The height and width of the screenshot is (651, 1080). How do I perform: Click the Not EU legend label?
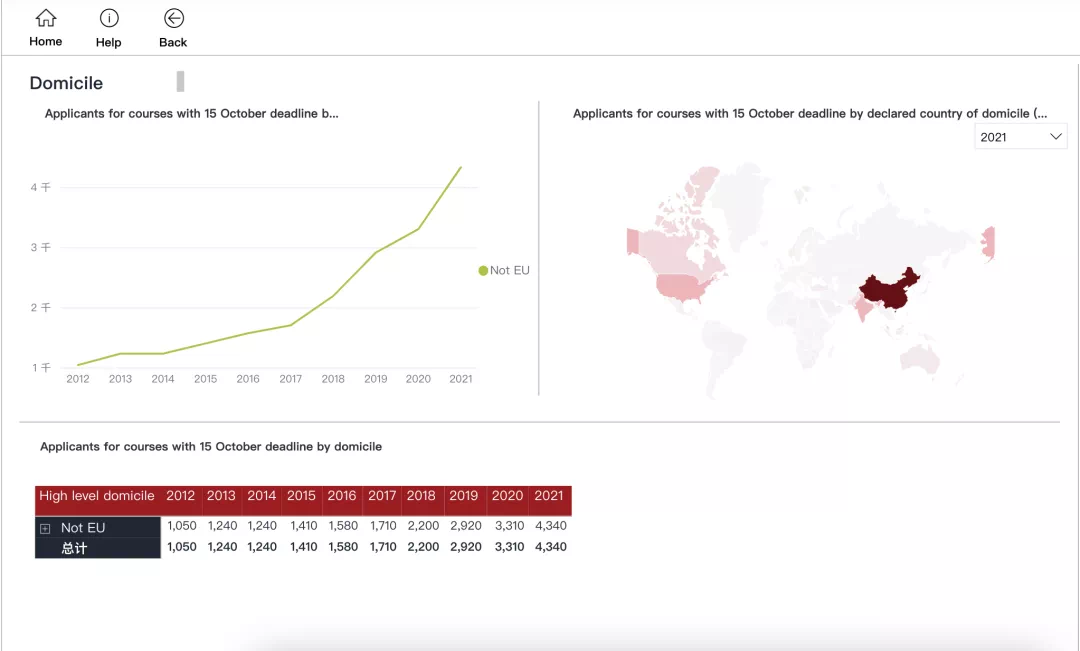tap(510, 270)
